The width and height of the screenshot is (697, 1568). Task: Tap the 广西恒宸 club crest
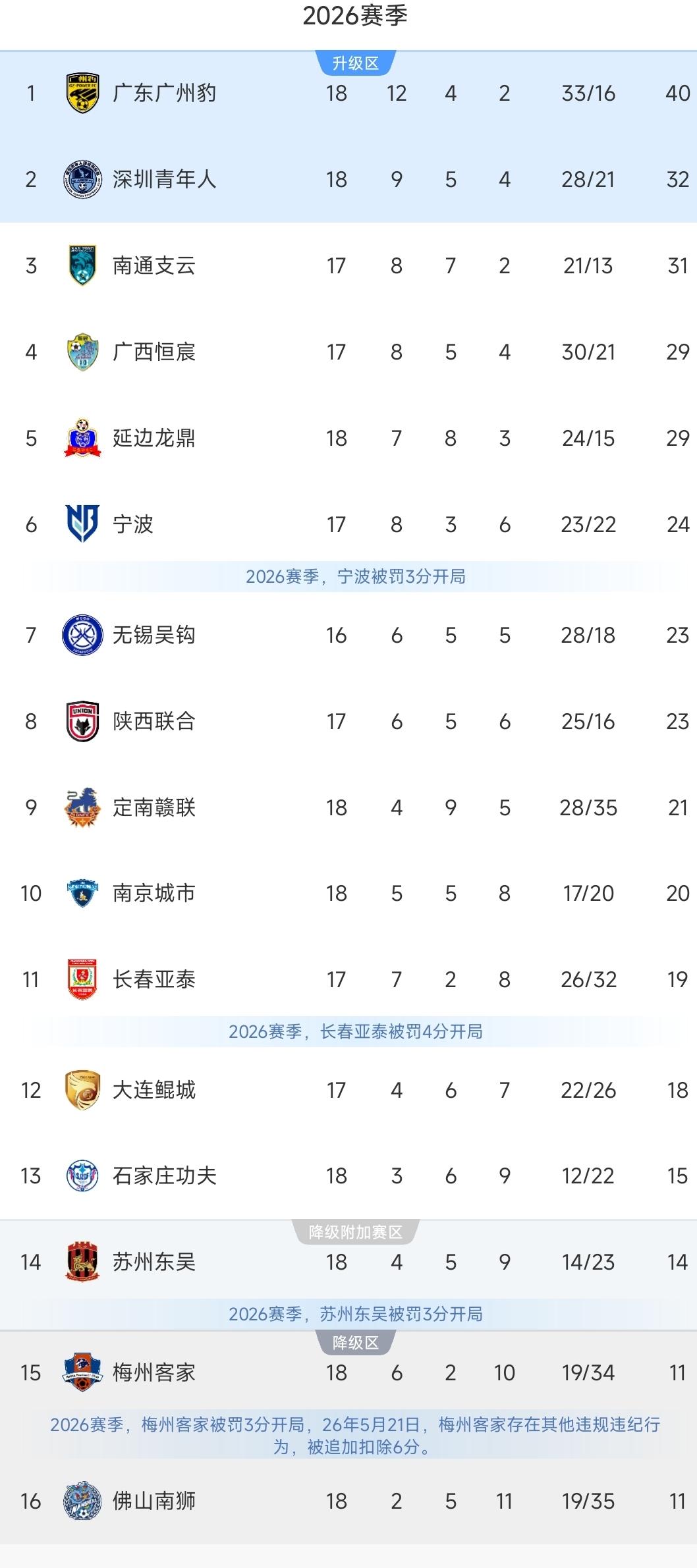(82, 352)
